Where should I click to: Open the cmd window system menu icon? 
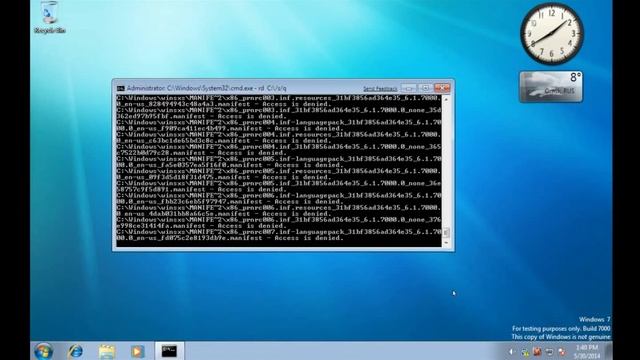coord(120,88)
